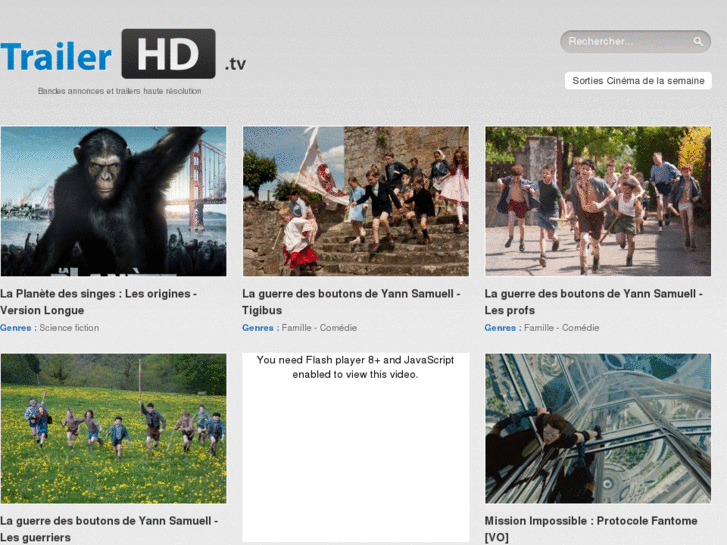This screenshot has height=545, width=727.
Task: Open the Les profs trailer thumbnail
Action: pos(598,201)
